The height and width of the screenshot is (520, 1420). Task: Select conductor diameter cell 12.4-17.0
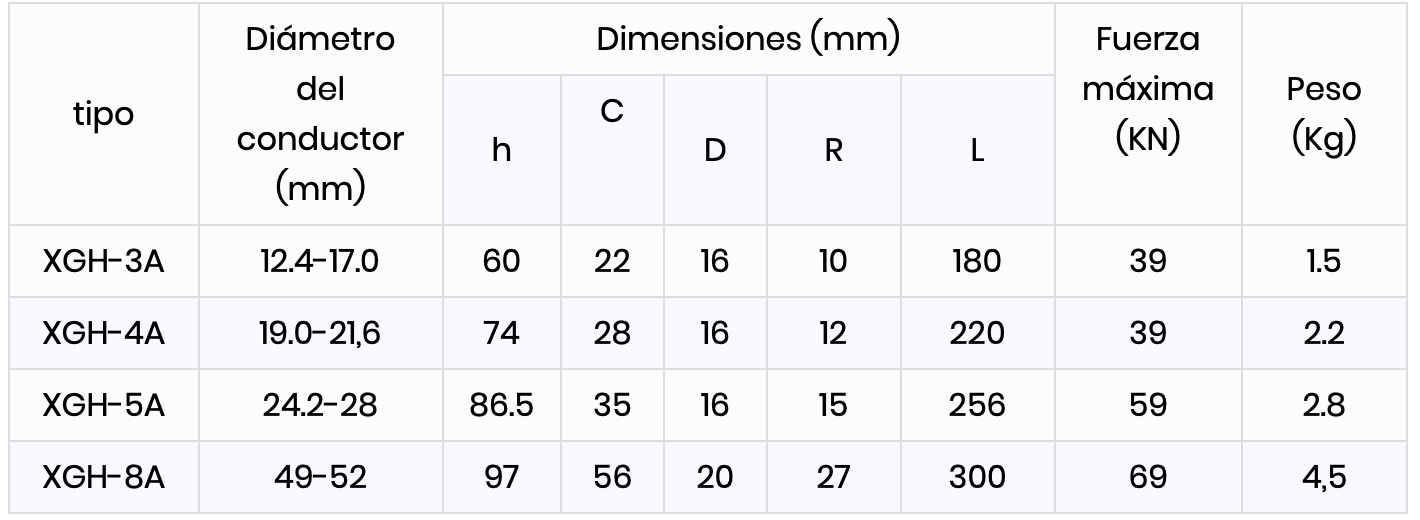(x=321, y=261)
